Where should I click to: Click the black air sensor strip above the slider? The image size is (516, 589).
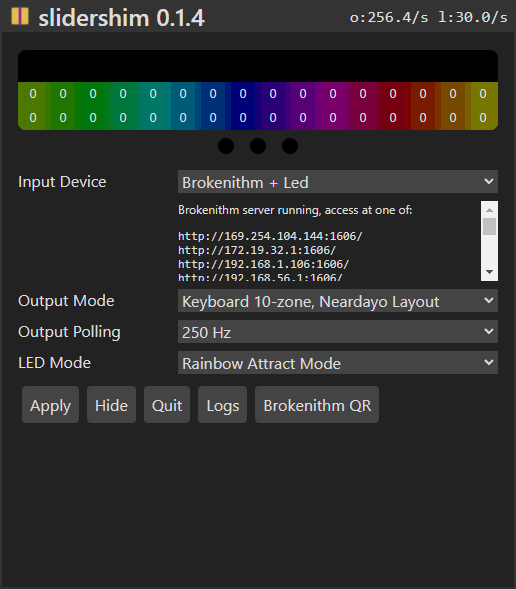coord(258,66)
